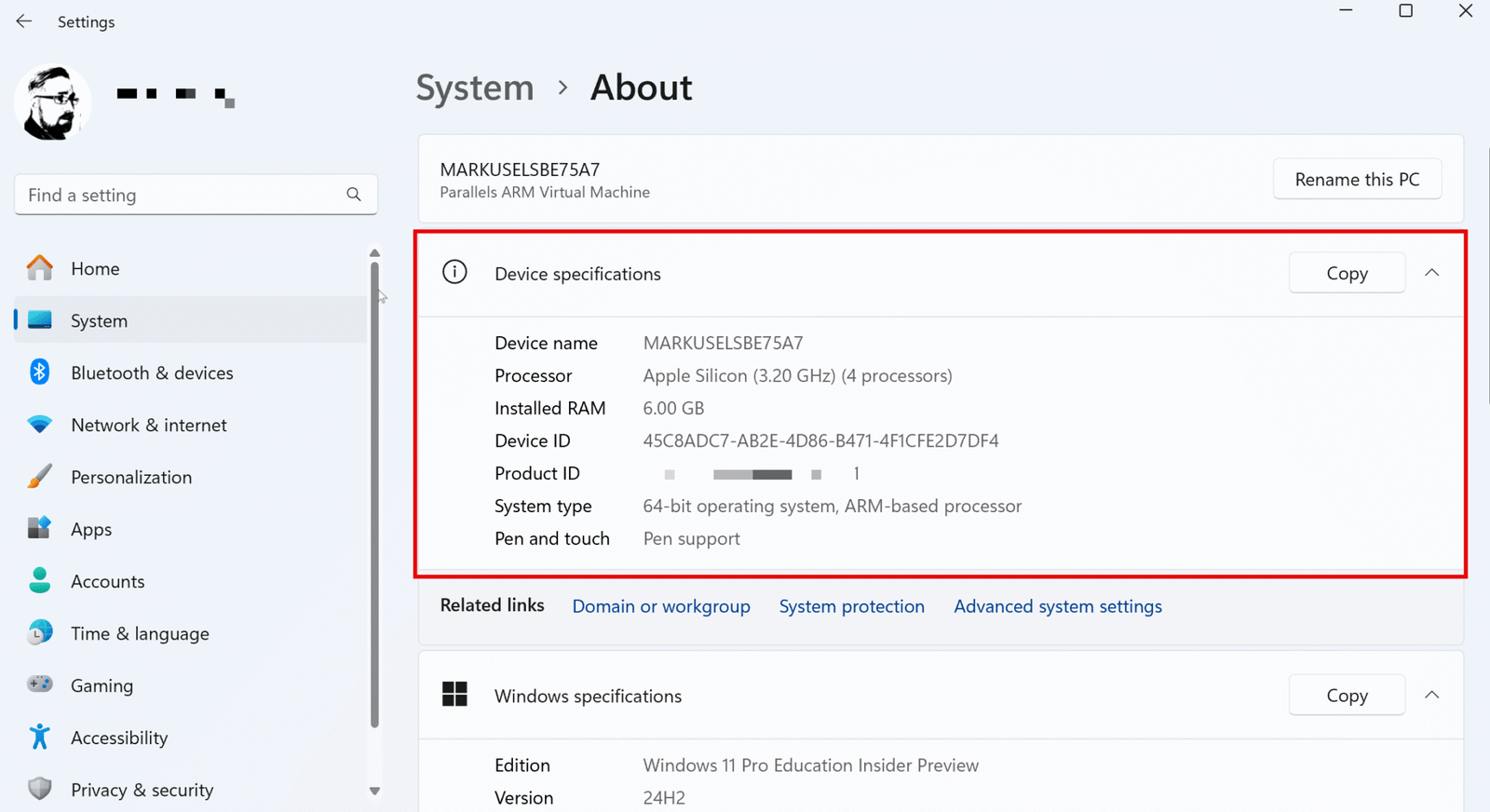Image resolution: width=1490 pixels, height=812 pixels.
Task: Open Network & internet settings
Action: (x=149, y=425)
